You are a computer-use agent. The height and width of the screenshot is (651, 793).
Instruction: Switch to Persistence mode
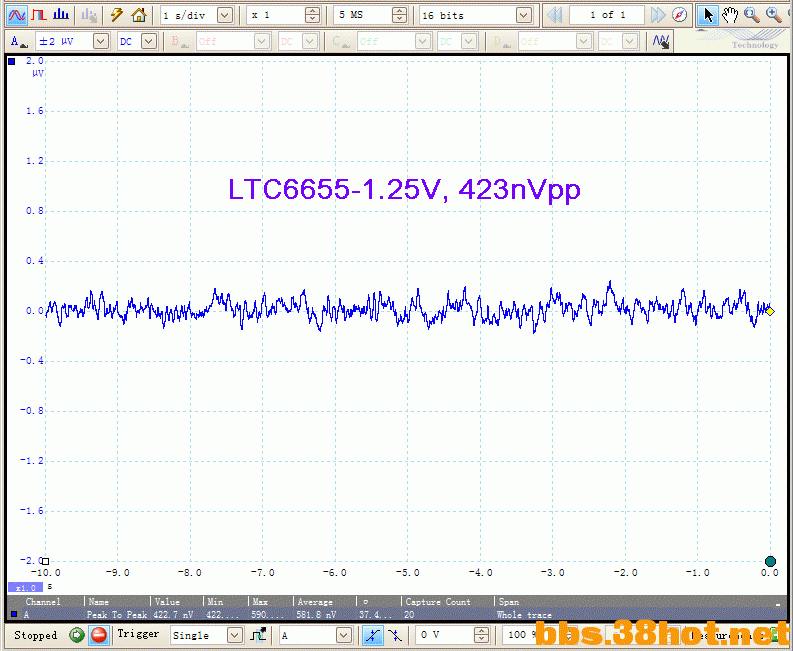point(38,15)
